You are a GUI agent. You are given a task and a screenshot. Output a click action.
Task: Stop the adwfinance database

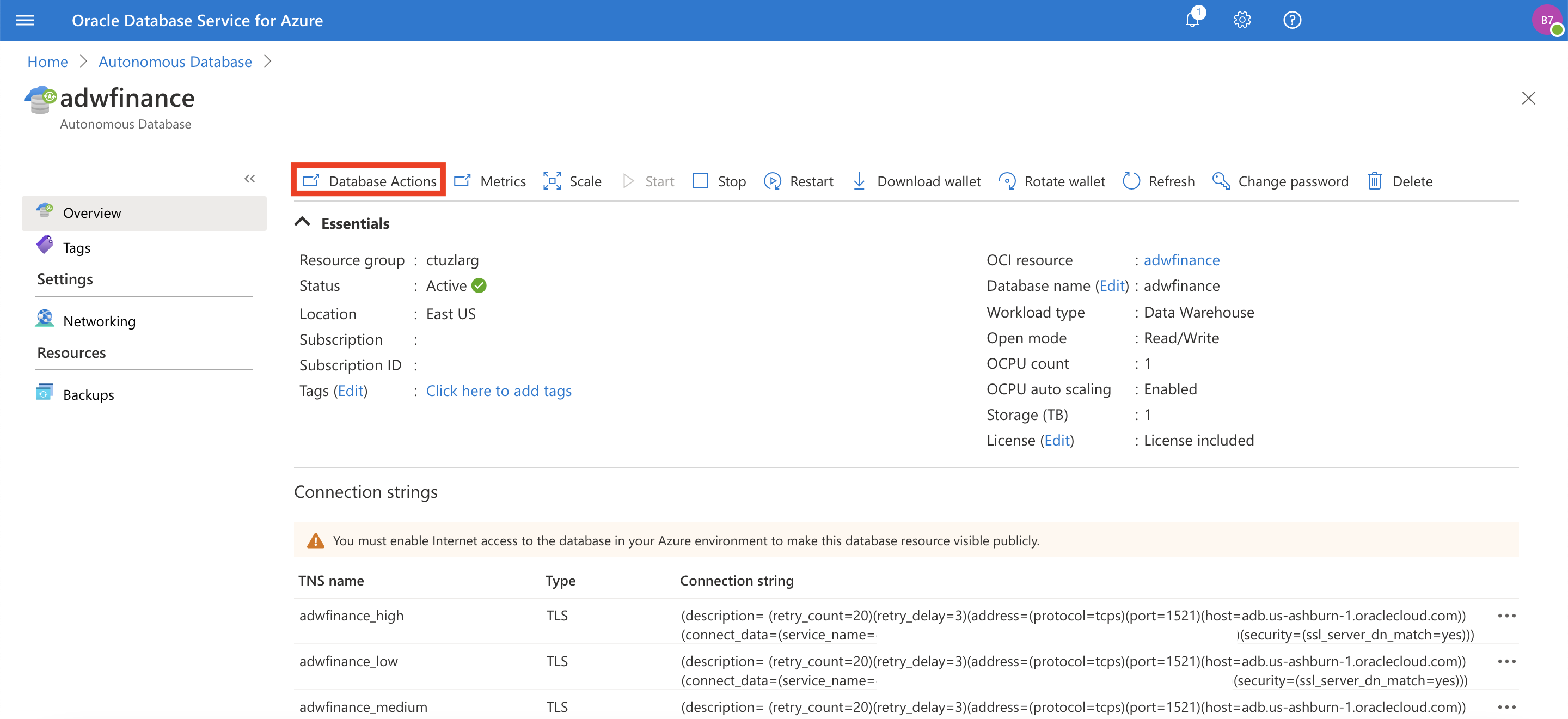point(719,181)
